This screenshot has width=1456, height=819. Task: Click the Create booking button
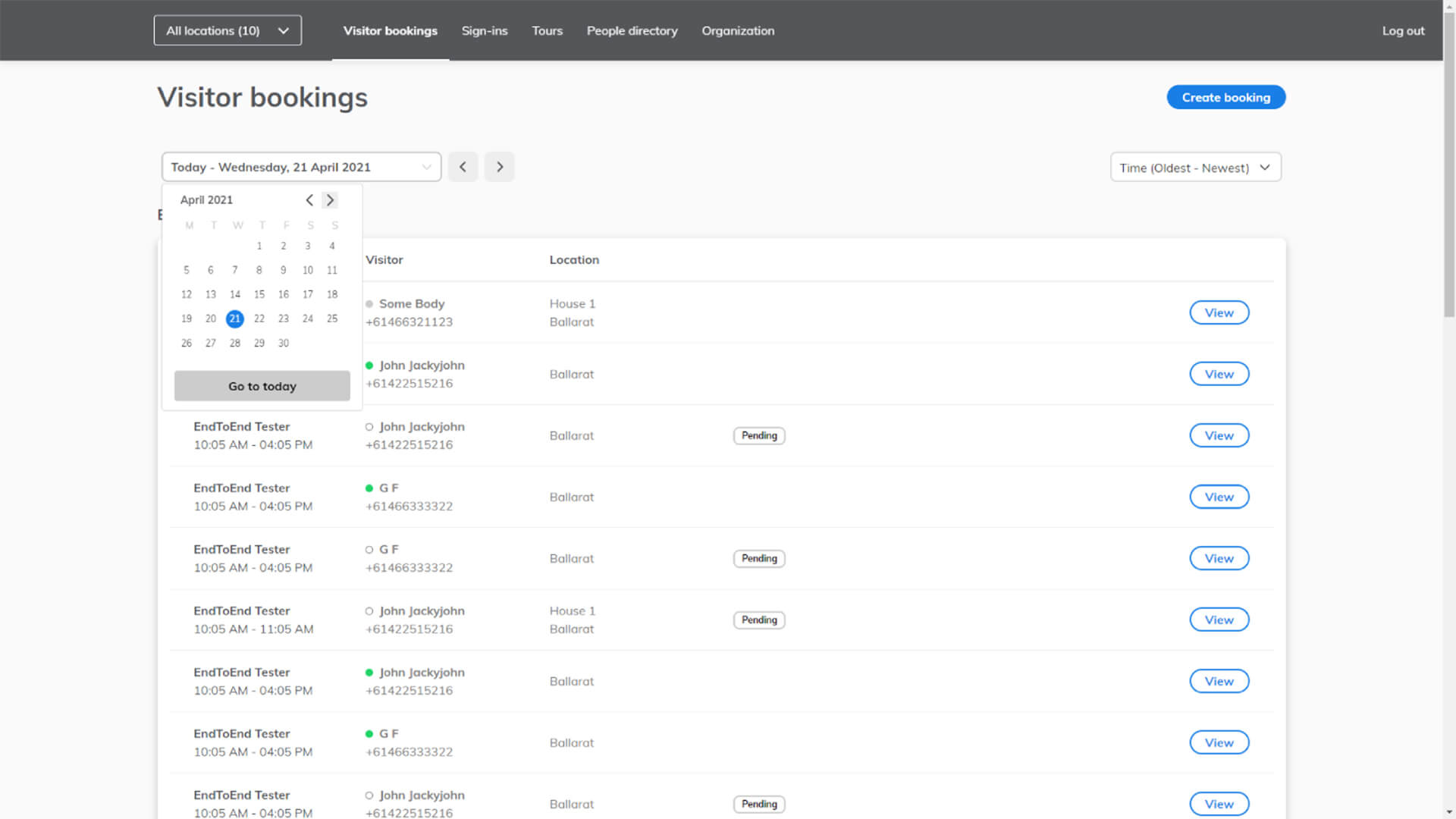coord(1225,97)
